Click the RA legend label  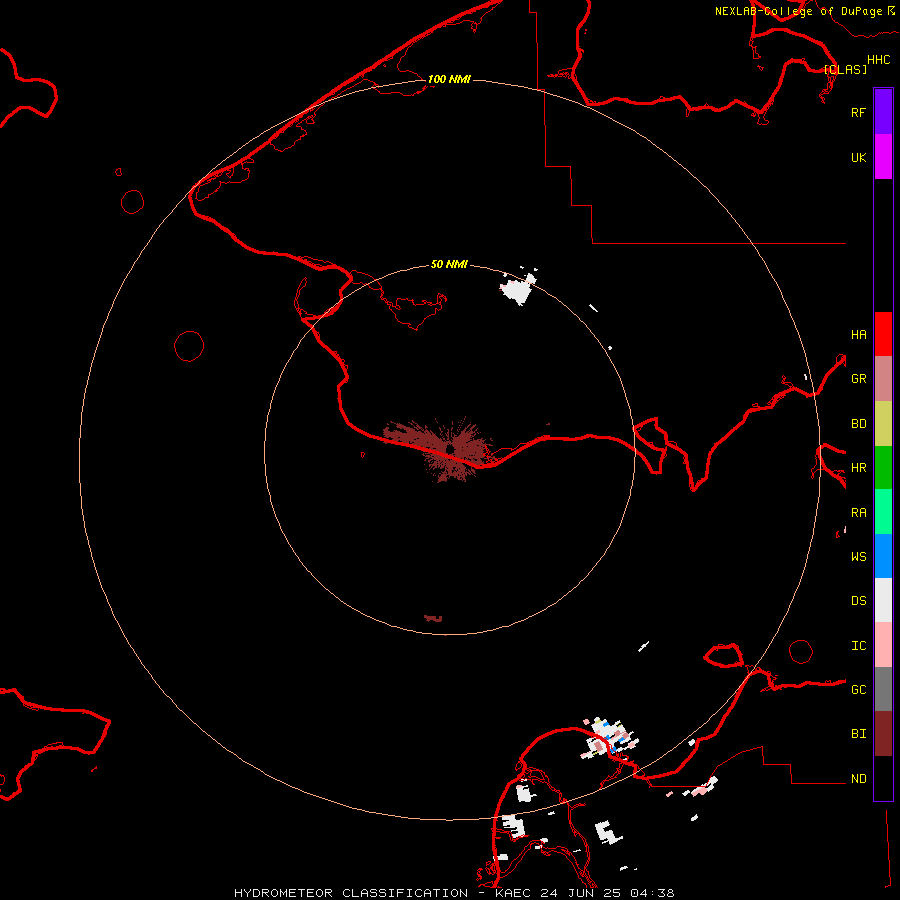(x=858, y=512)
